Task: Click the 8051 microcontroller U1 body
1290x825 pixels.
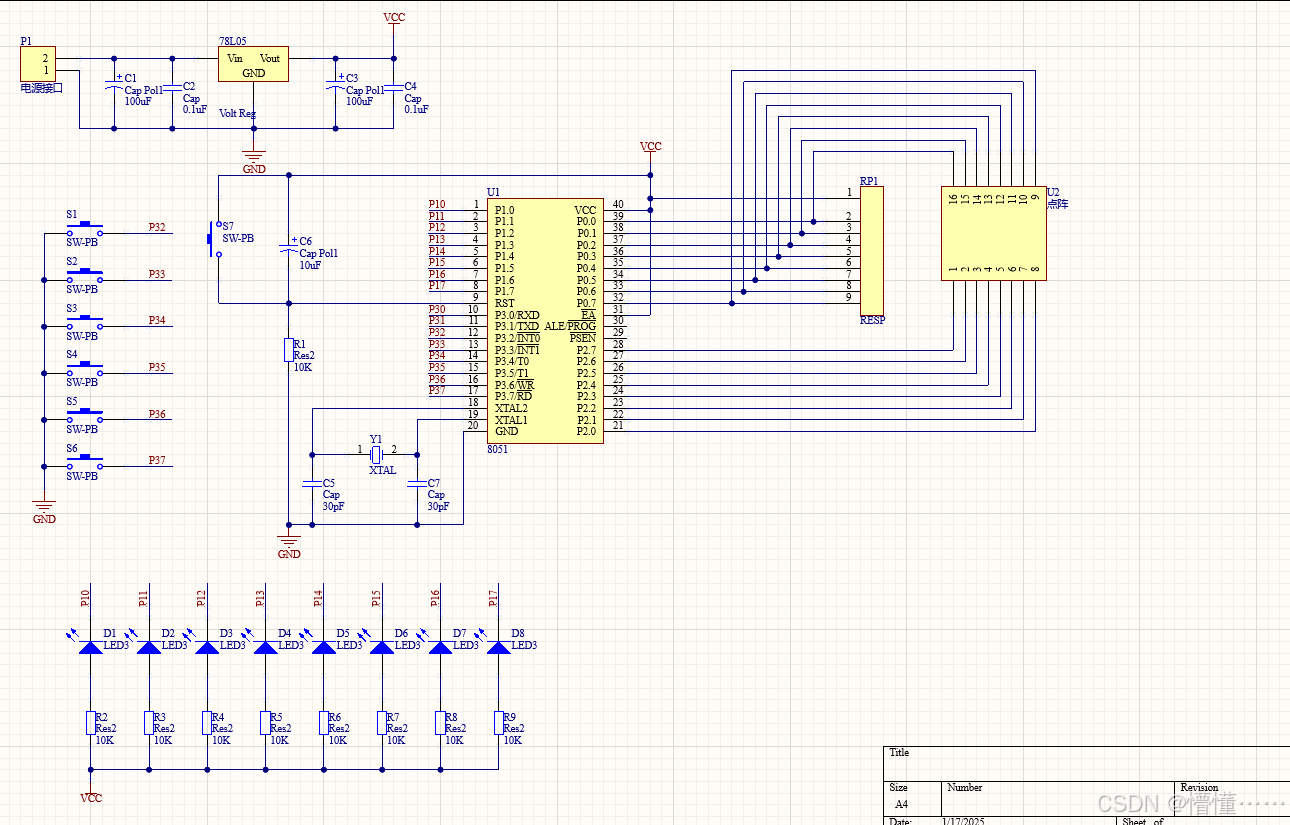Action: (x=545, y=321)
